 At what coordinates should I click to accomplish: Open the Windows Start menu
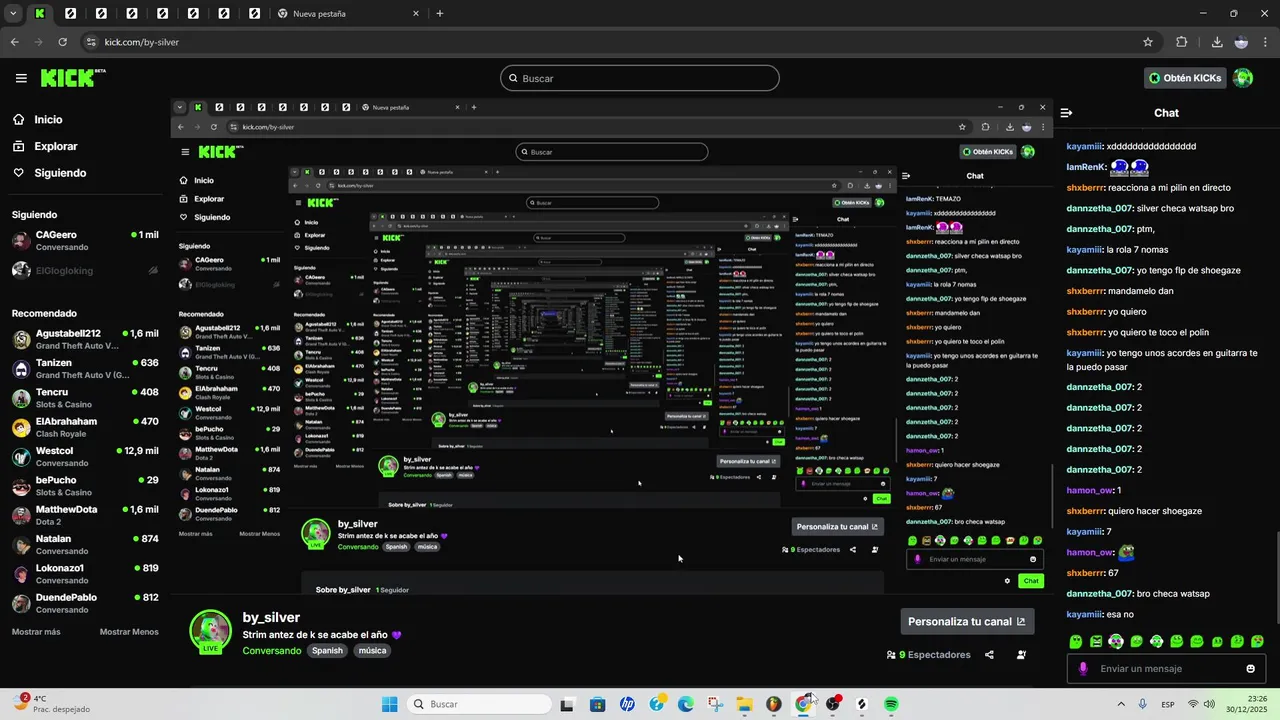[390, 704]
